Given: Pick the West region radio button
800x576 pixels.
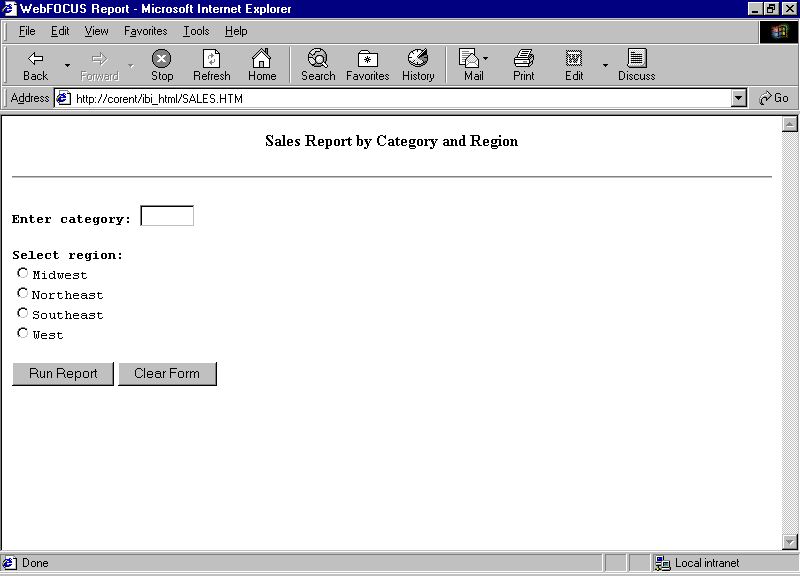Looking at the screenshot, I should [x=22, y=333].
